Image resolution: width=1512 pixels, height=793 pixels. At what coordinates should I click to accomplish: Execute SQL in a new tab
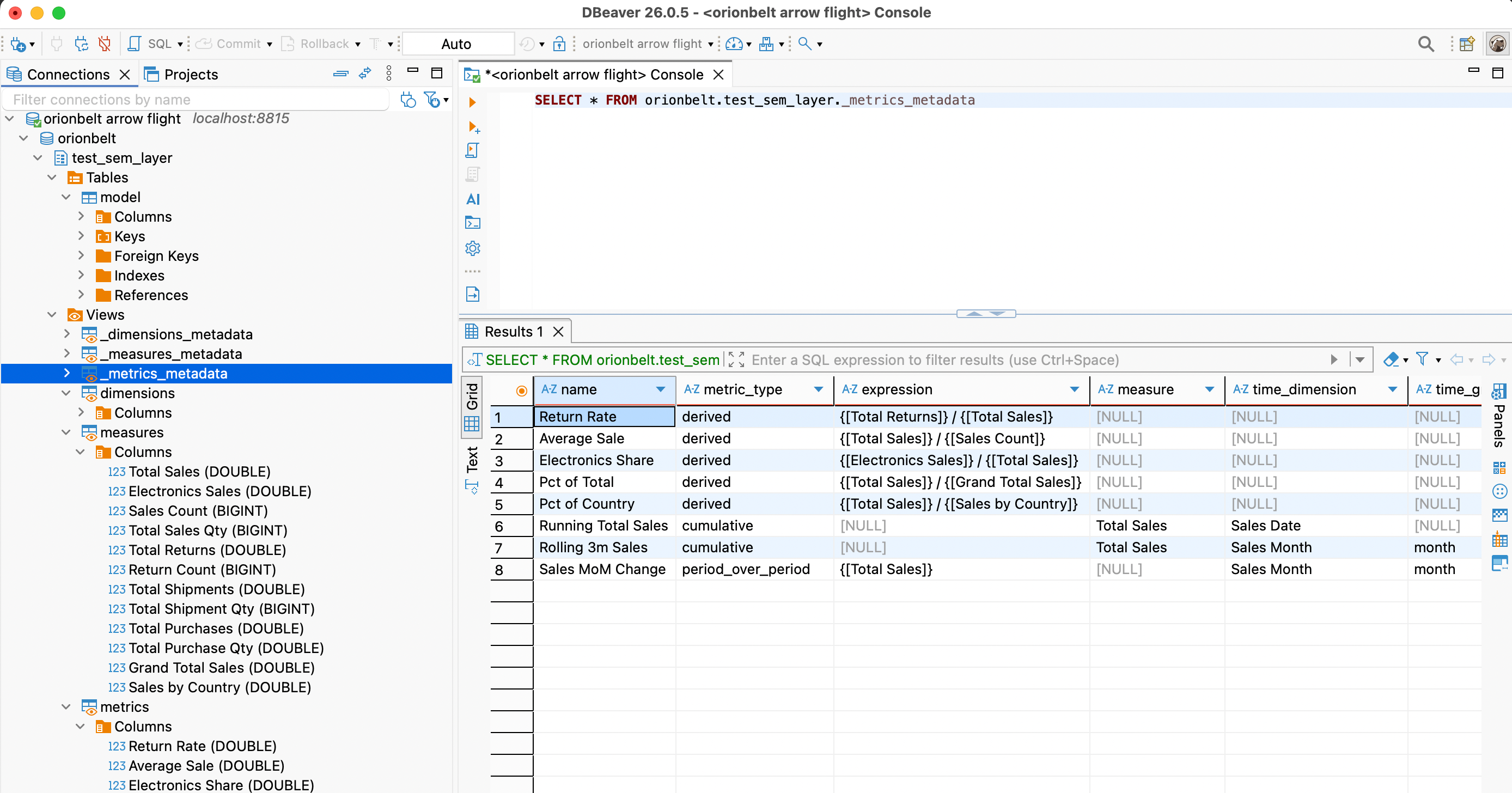pyautogui.click(x=474, y=127)
